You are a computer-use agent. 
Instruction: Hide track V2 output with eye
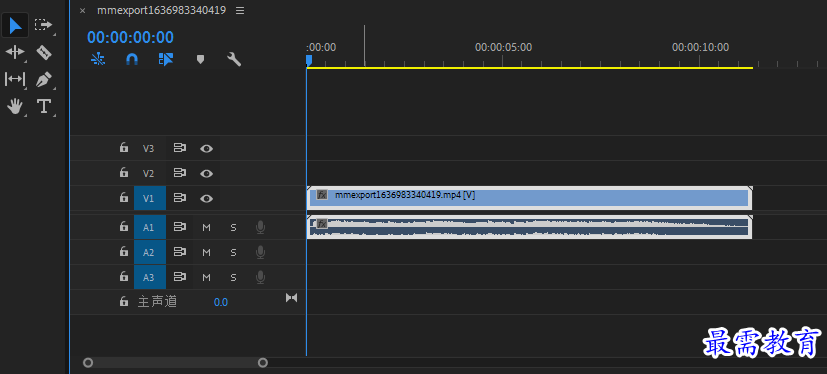point(206,174)
